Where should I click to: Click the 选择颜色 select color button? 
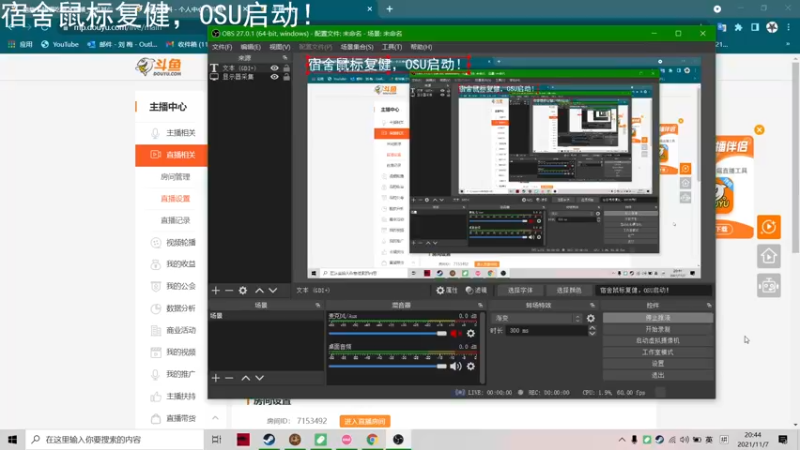pos(568,290)
